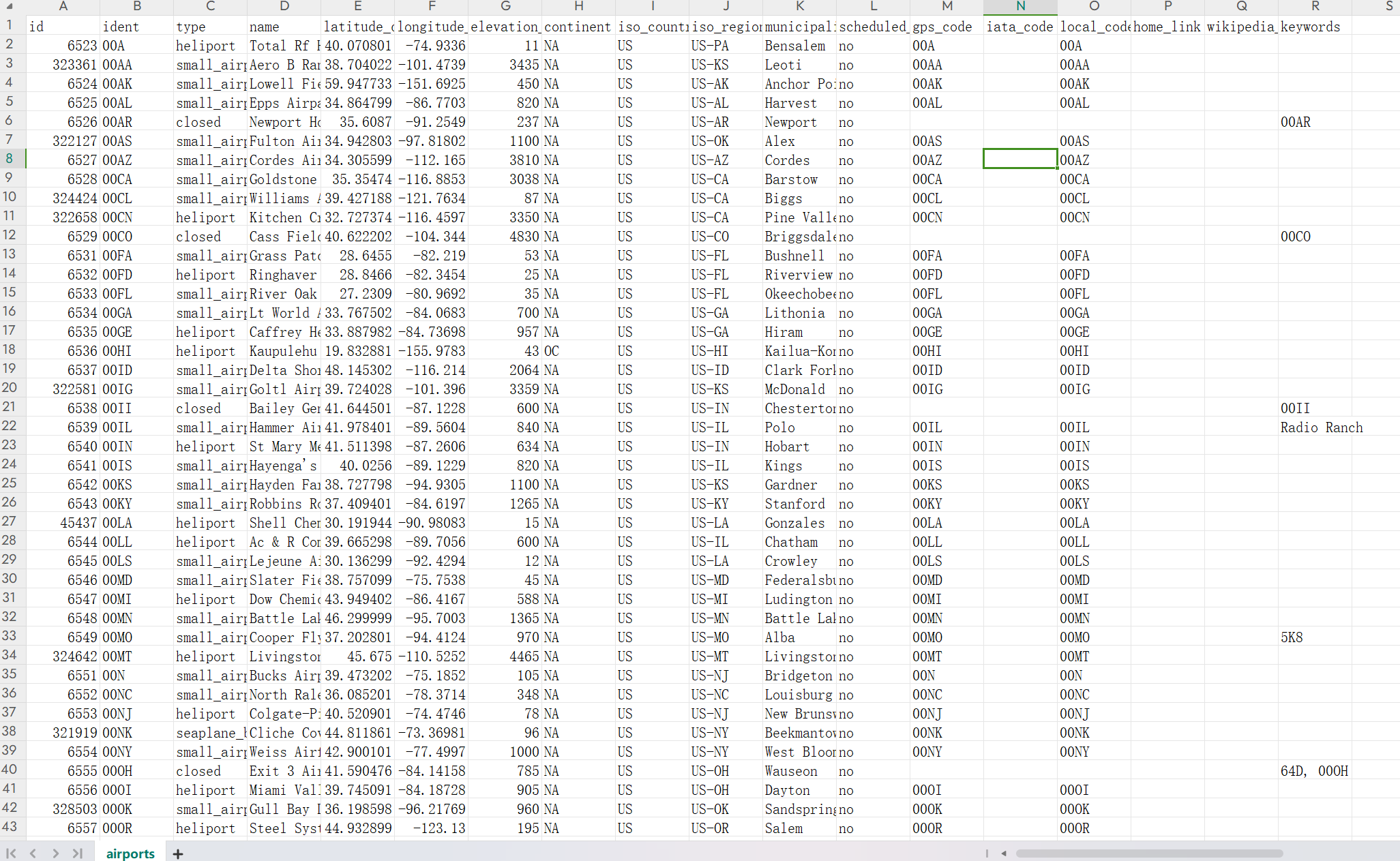Click the scrollbar split handle at the bottom

[987, 854]
